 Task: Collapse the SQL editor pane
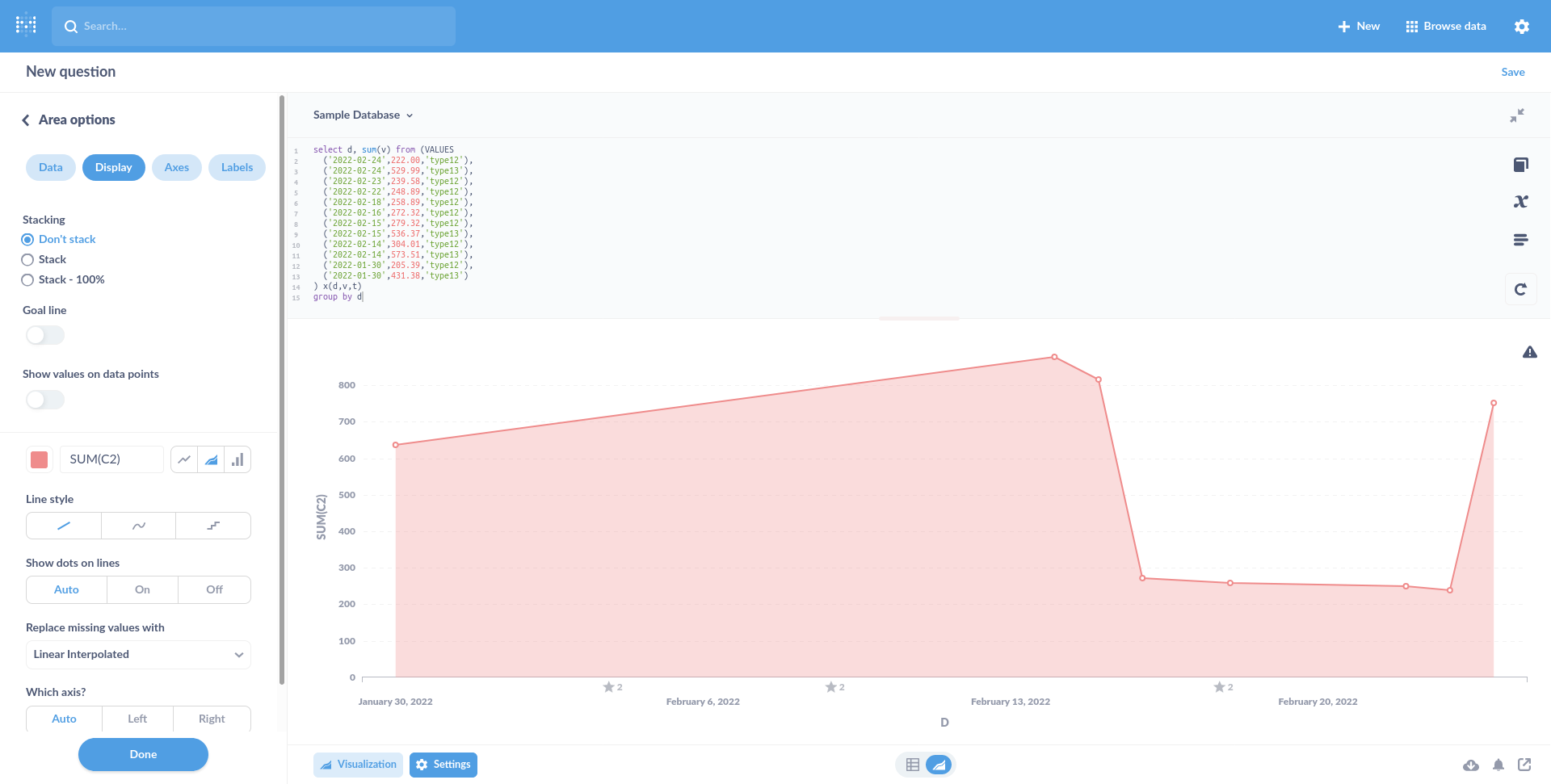(1517, 115)
